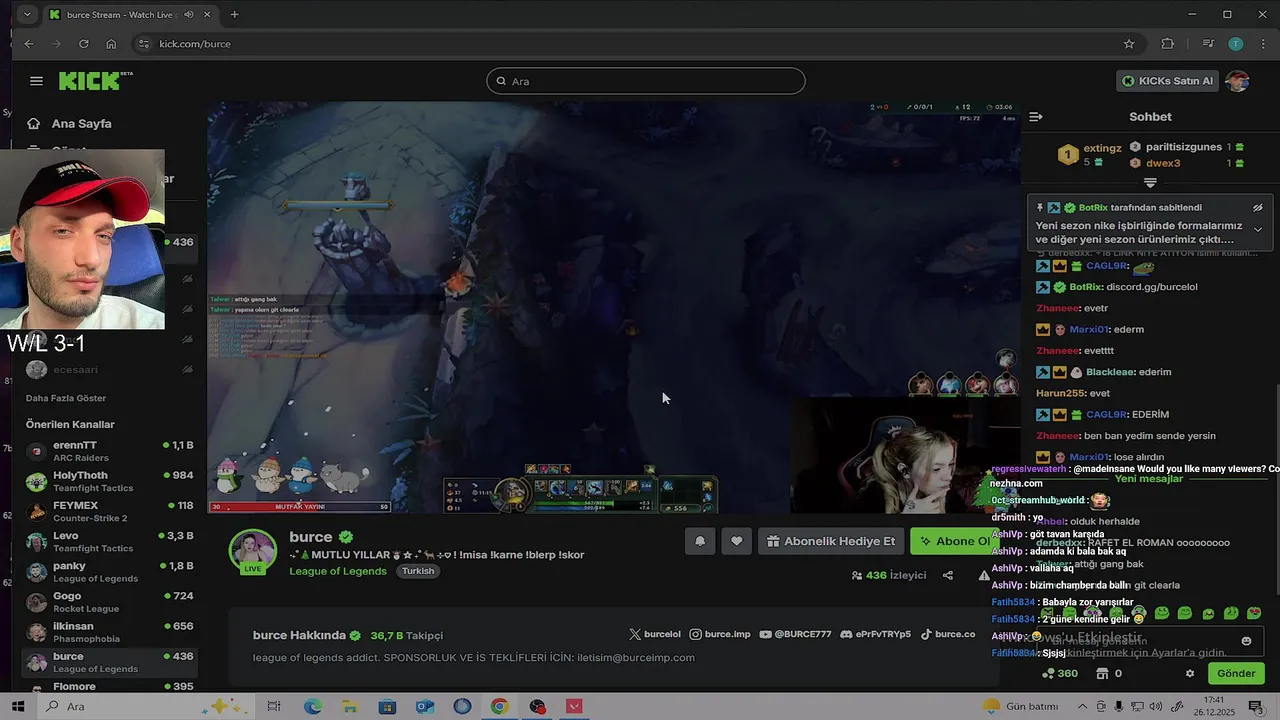Send chat message with Gönder

click(1236, 673)
